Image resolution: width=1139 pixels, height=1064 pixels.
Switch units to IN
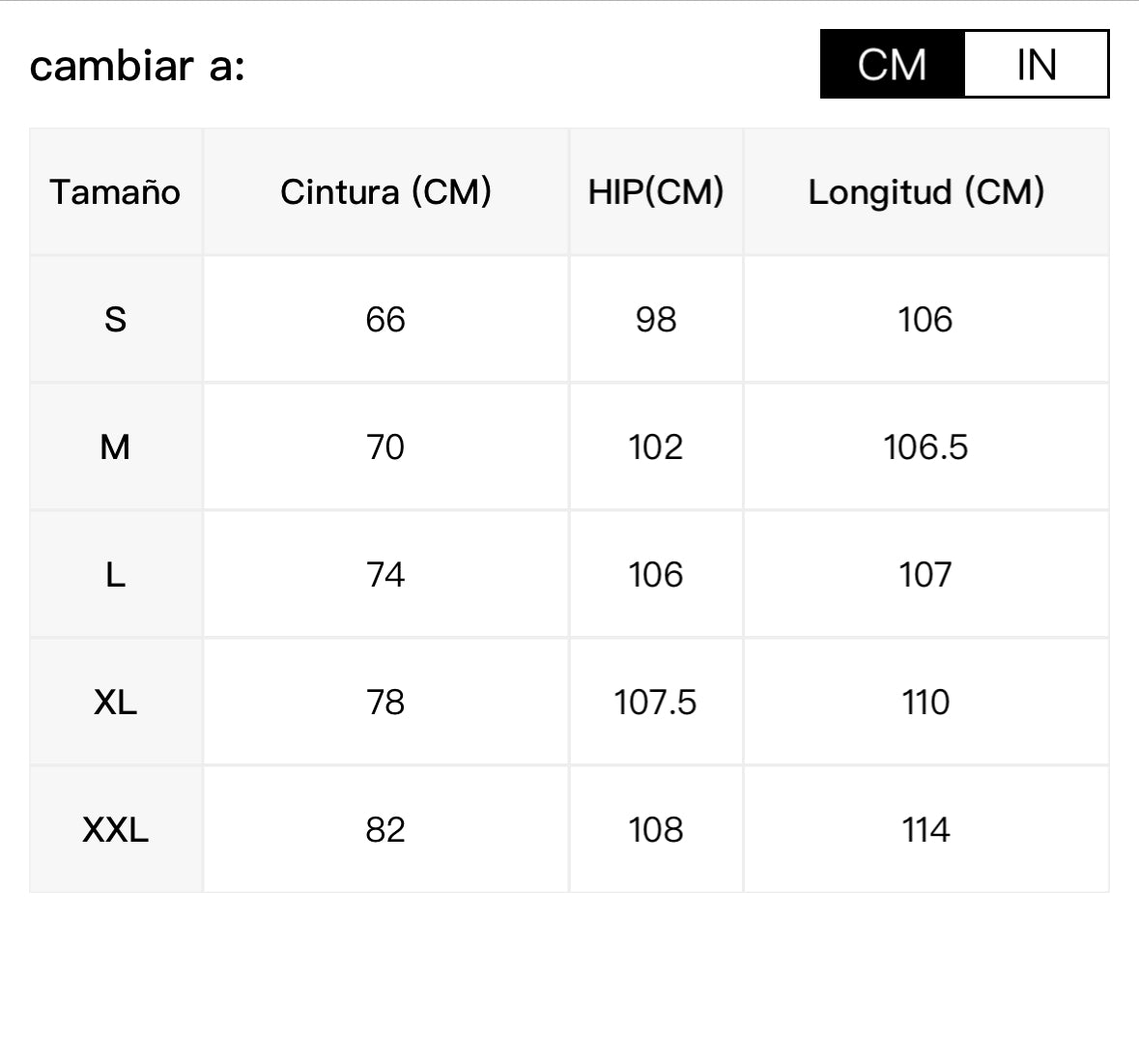(1036, 65)
